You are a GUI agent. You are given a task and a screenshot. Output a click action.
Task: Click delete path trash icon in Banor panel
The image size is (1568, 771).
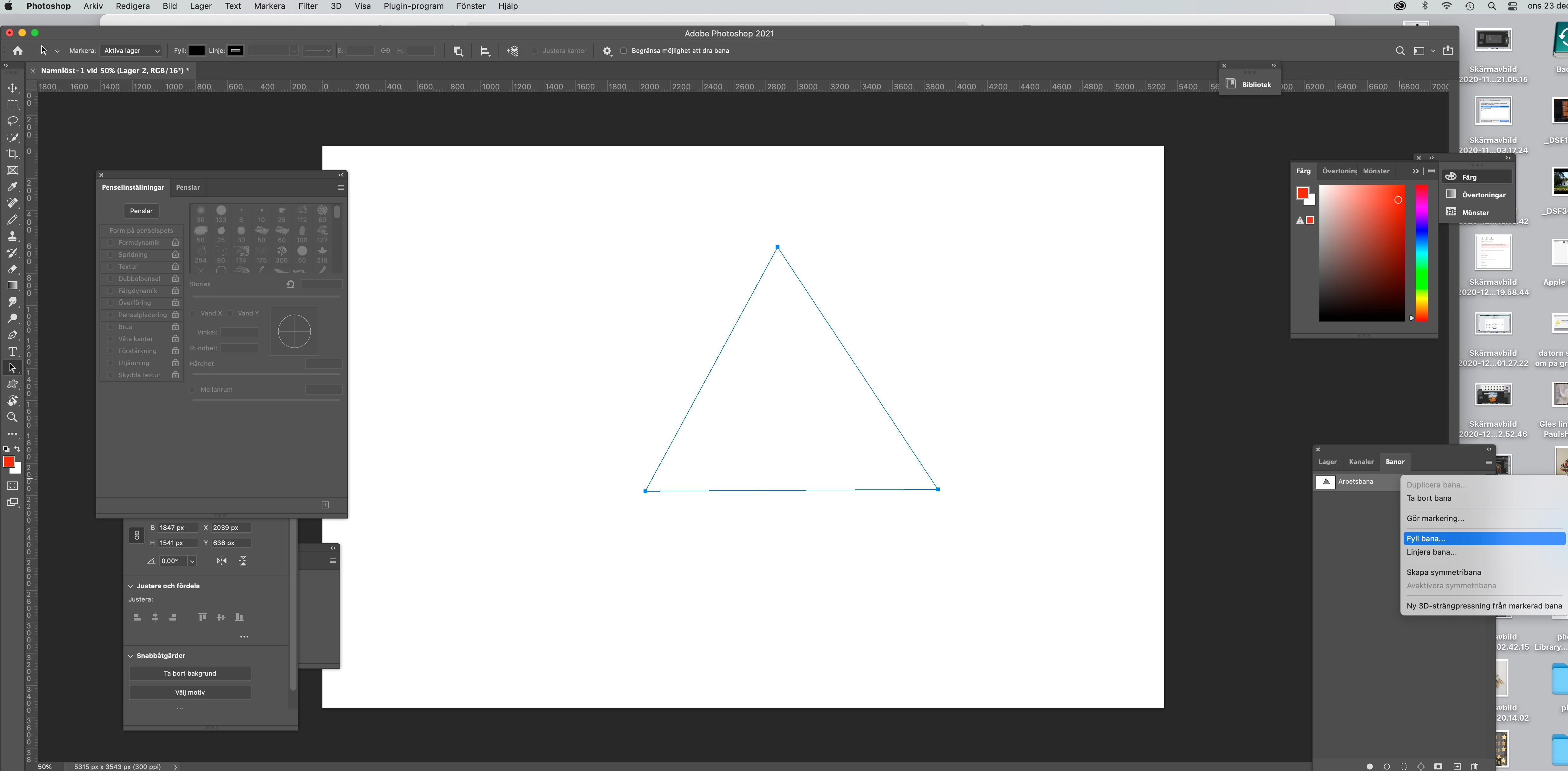point(1474,766)
